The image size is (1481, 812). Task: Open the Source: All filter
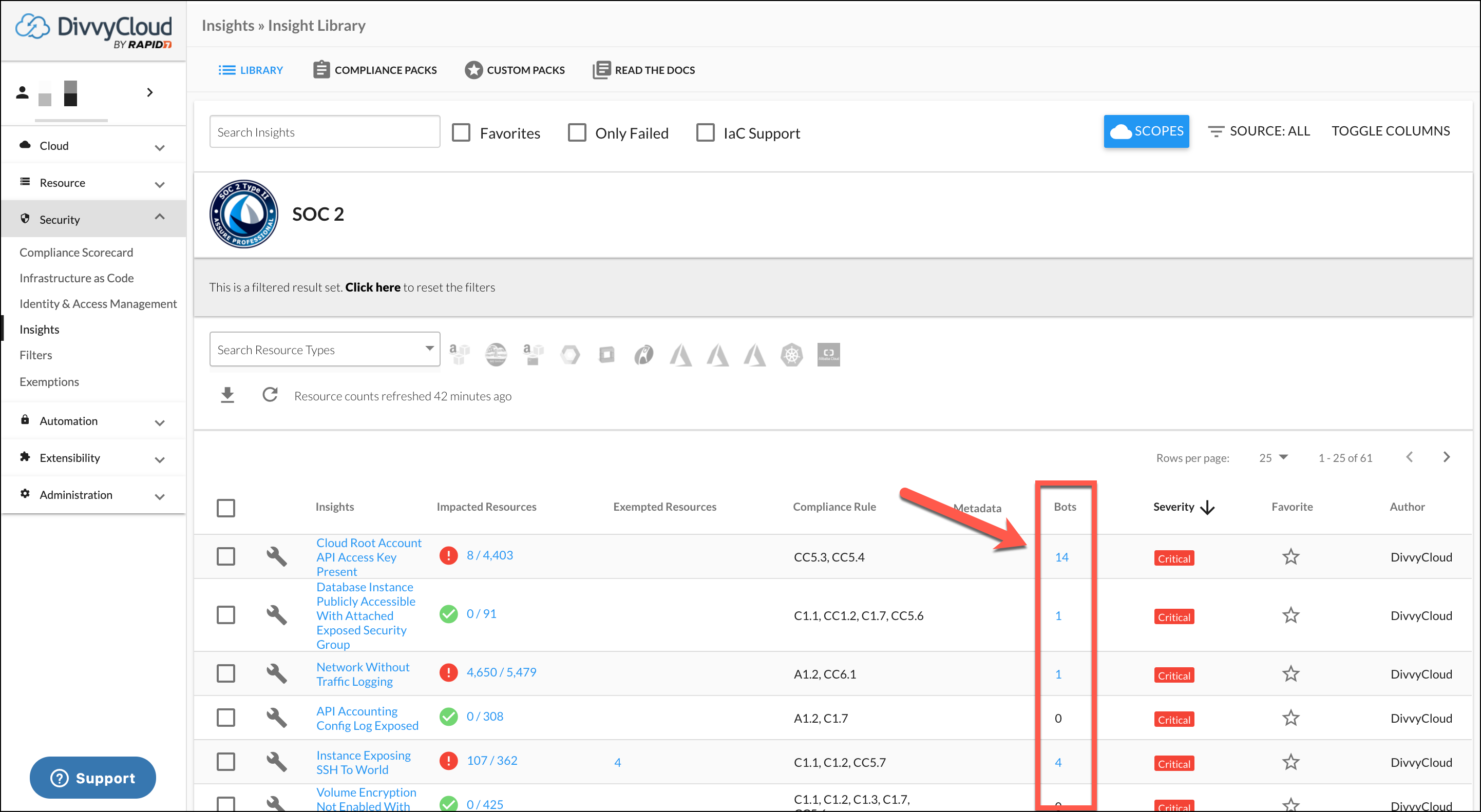click(1259, 131)
